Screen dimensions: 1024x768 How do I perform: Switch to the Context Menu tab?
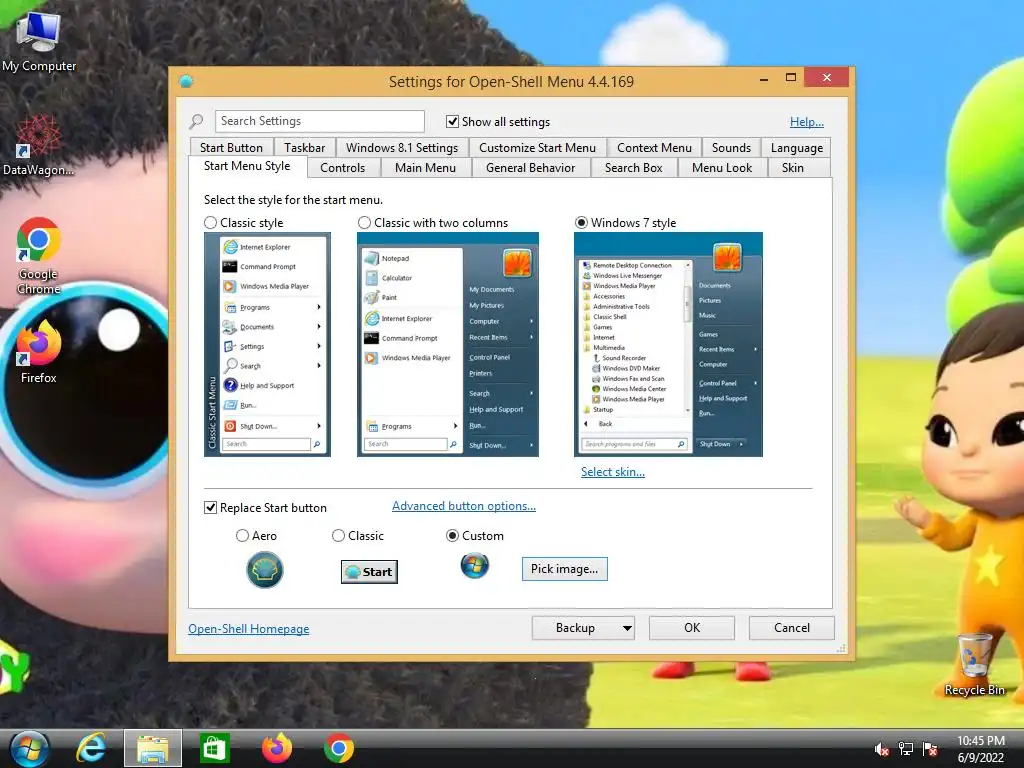[x=654, y=148]
